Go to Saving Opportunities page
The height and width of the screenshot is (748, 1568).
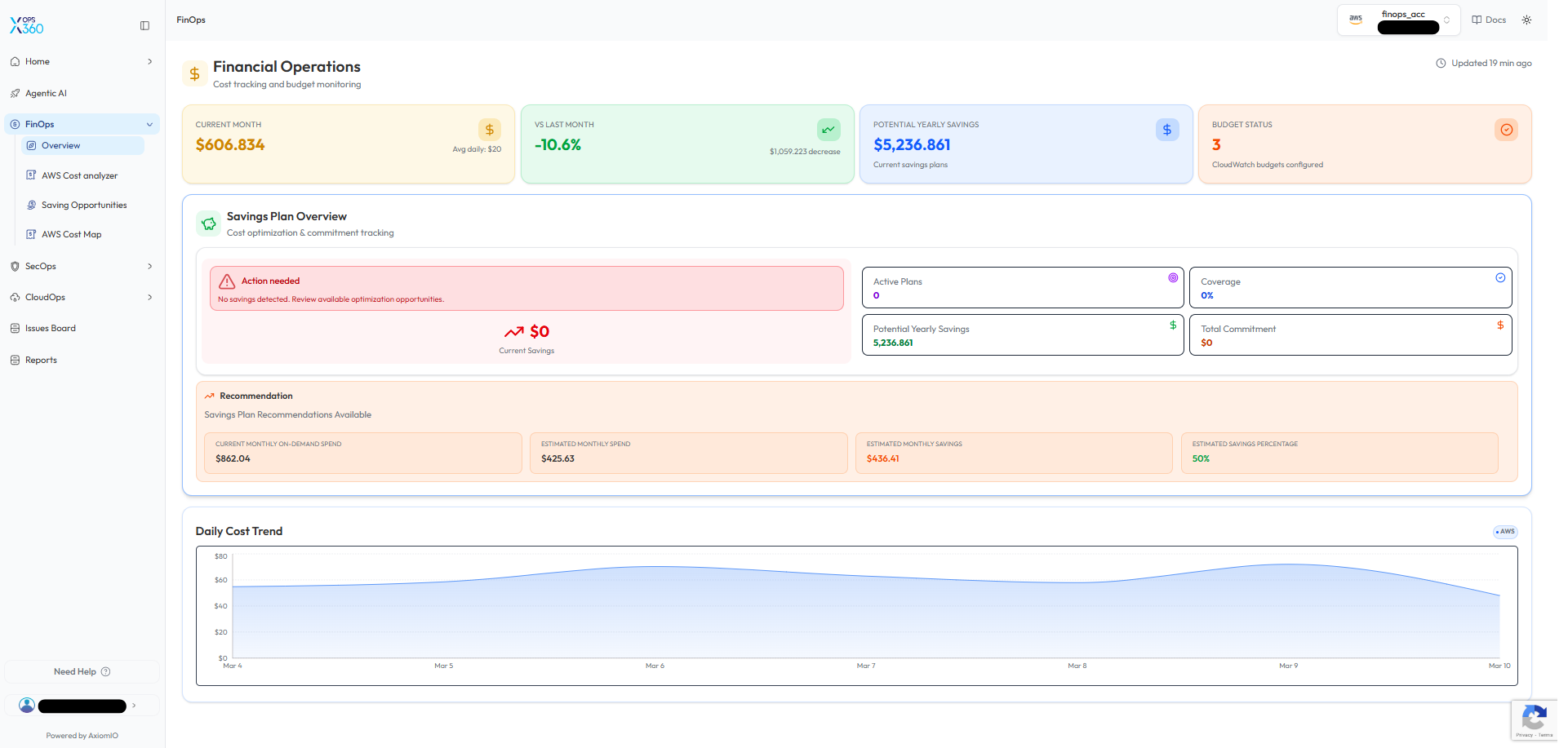coord(84,206)
